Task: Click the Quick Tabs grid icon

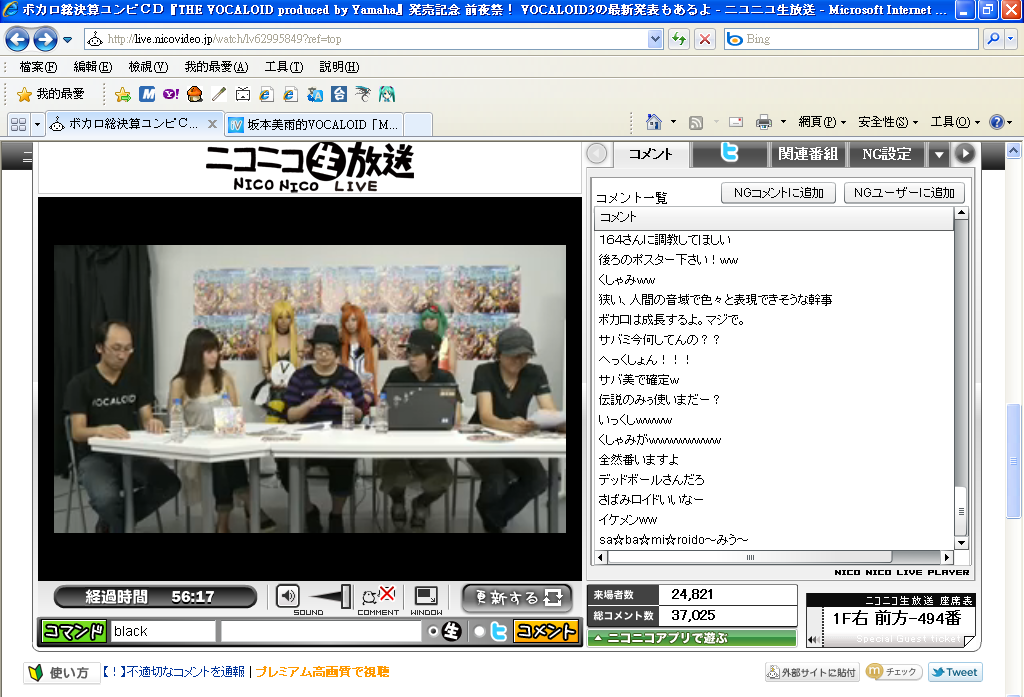Action: tap(18, 123)
